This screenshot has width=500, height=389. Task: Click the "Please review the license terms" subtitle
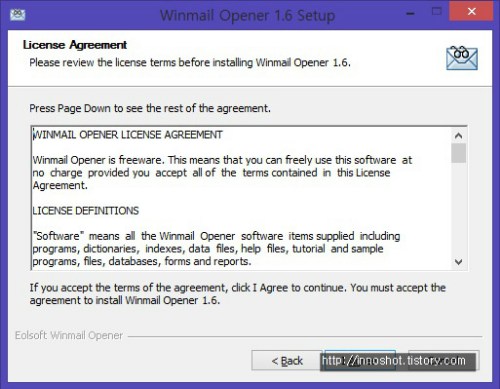190,62
